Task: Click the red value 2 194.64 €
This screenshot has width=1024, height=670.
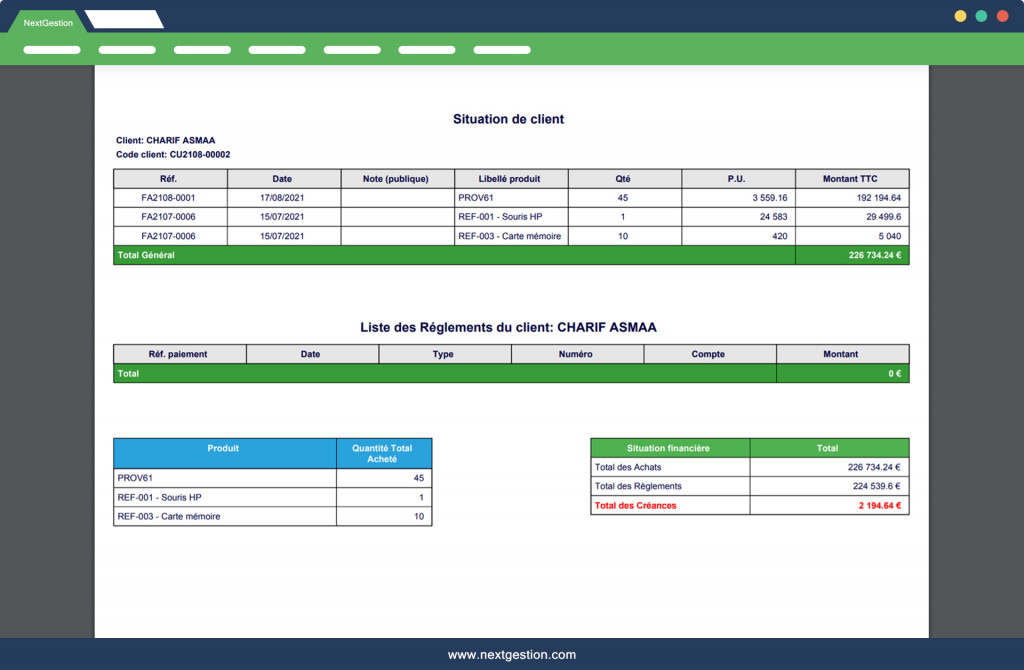Action: [x=879, y=505]
